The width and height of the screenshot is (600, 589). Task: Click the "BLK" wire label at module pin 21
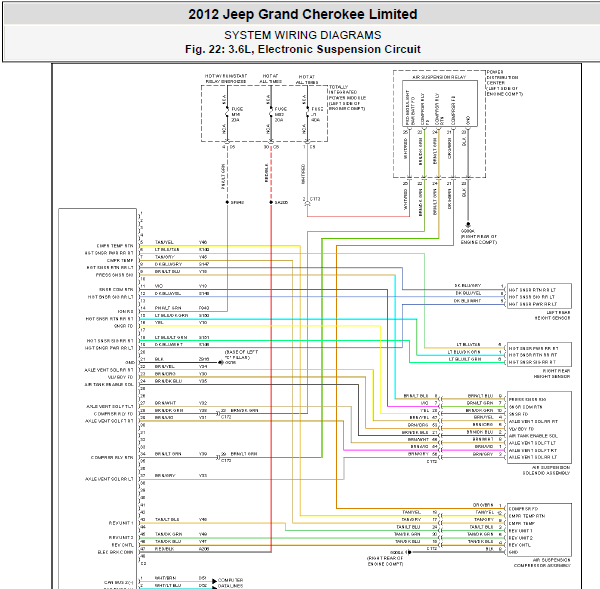tap(159, 359)
